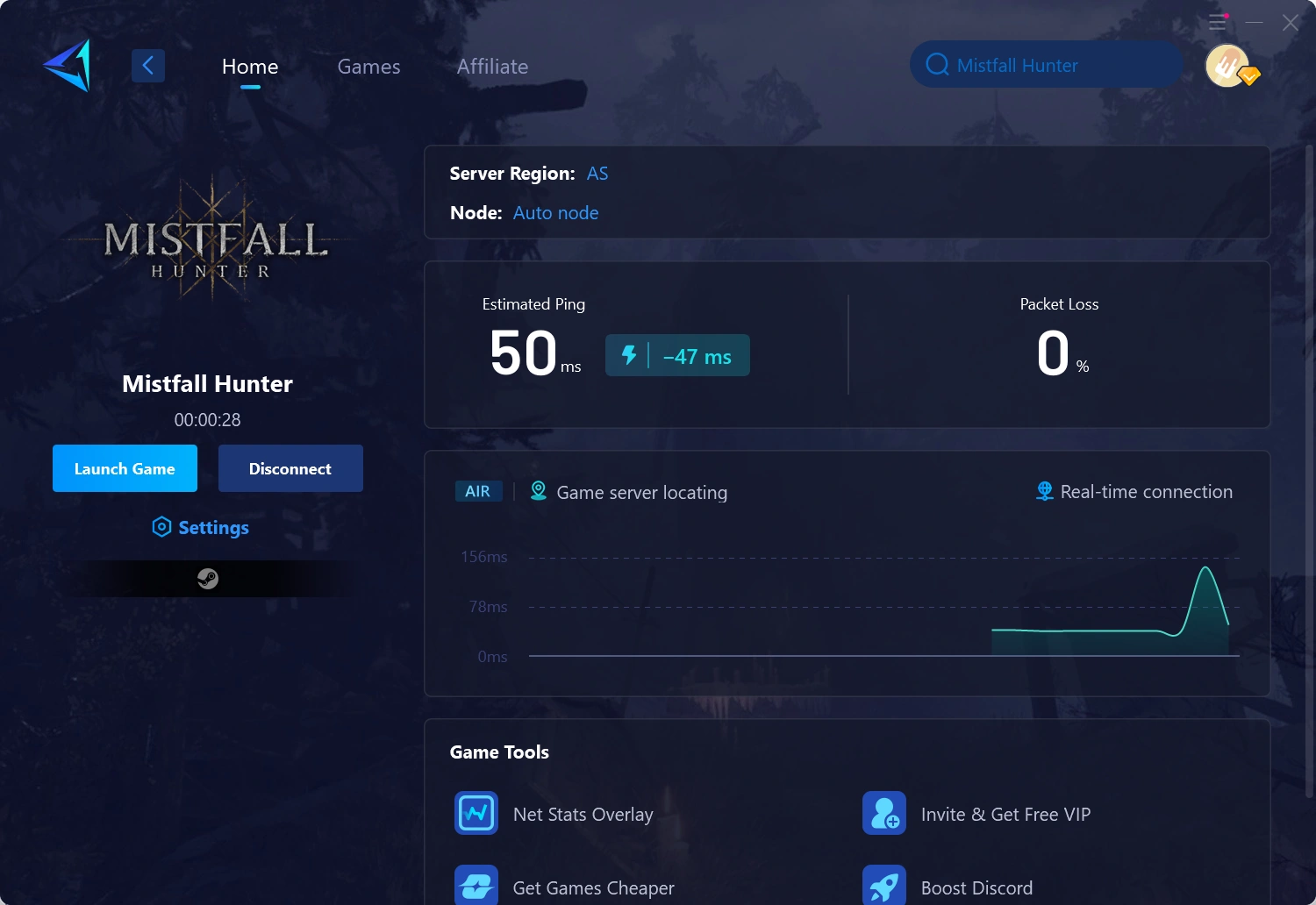Screen dimensions: 1316x905
Task: Minimize the application window
Action: click(1255, 22)
